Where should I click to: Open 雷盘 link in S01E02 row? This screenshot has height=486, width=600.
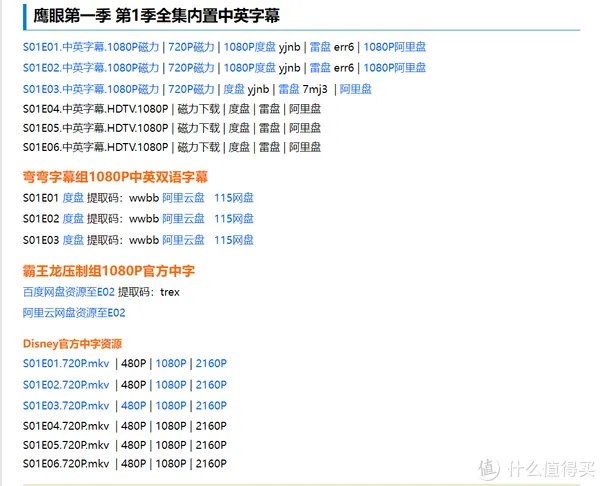tap(320, 68)
